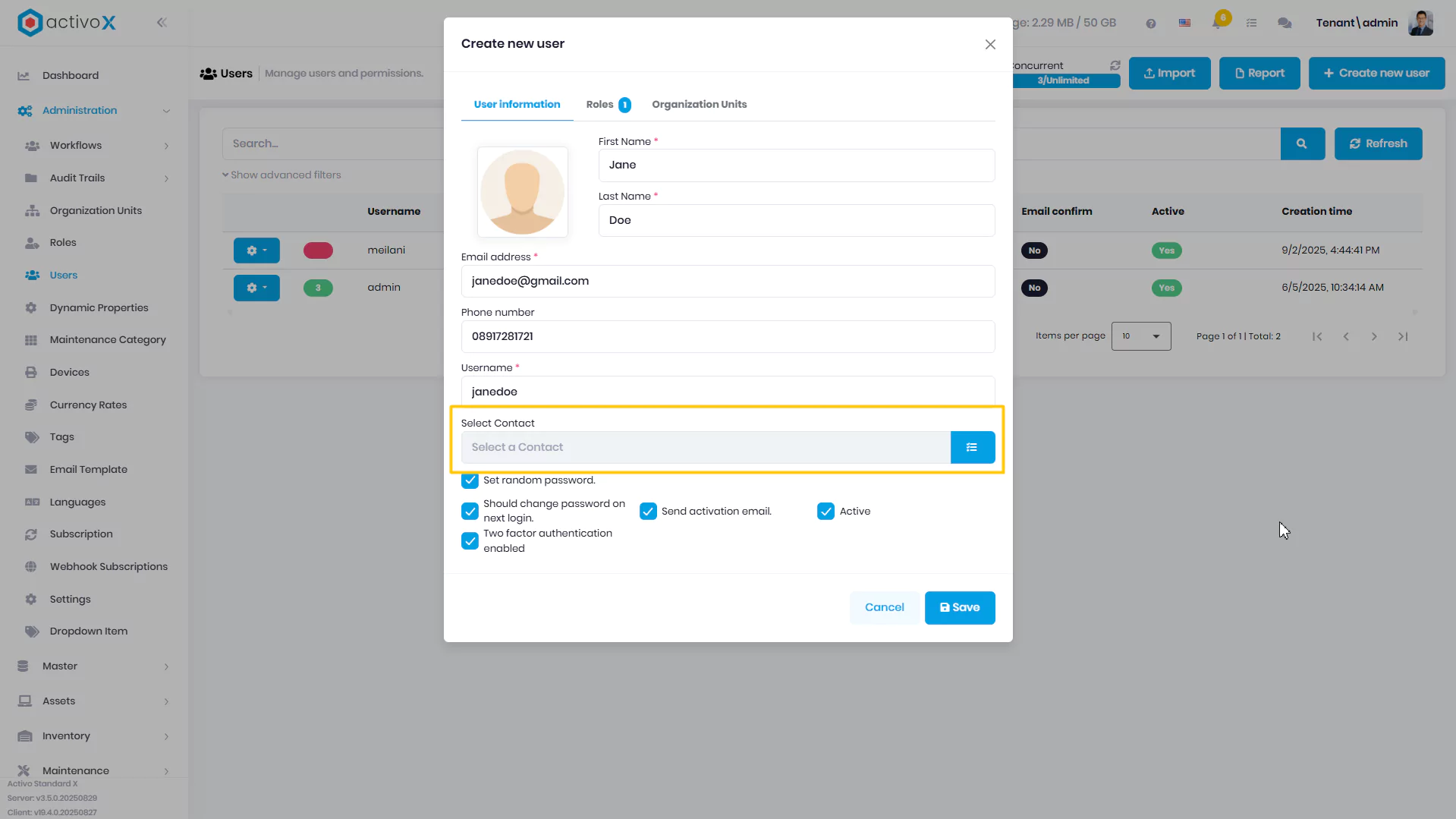This screenshot has width=1456, height=819.
Task: Click Create new user button
Action: click(x=1376, y=74)
